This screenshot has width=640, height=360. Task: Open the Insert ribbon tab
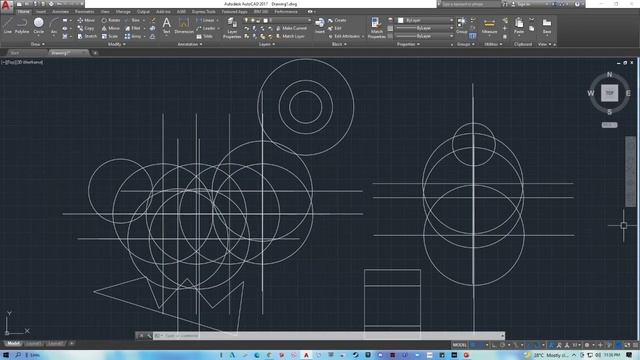[41, 12]
